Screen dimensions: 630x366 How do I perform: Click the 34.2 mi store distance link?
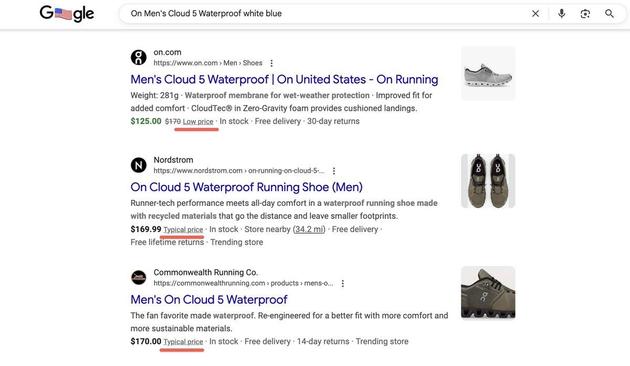click(309, 229)
